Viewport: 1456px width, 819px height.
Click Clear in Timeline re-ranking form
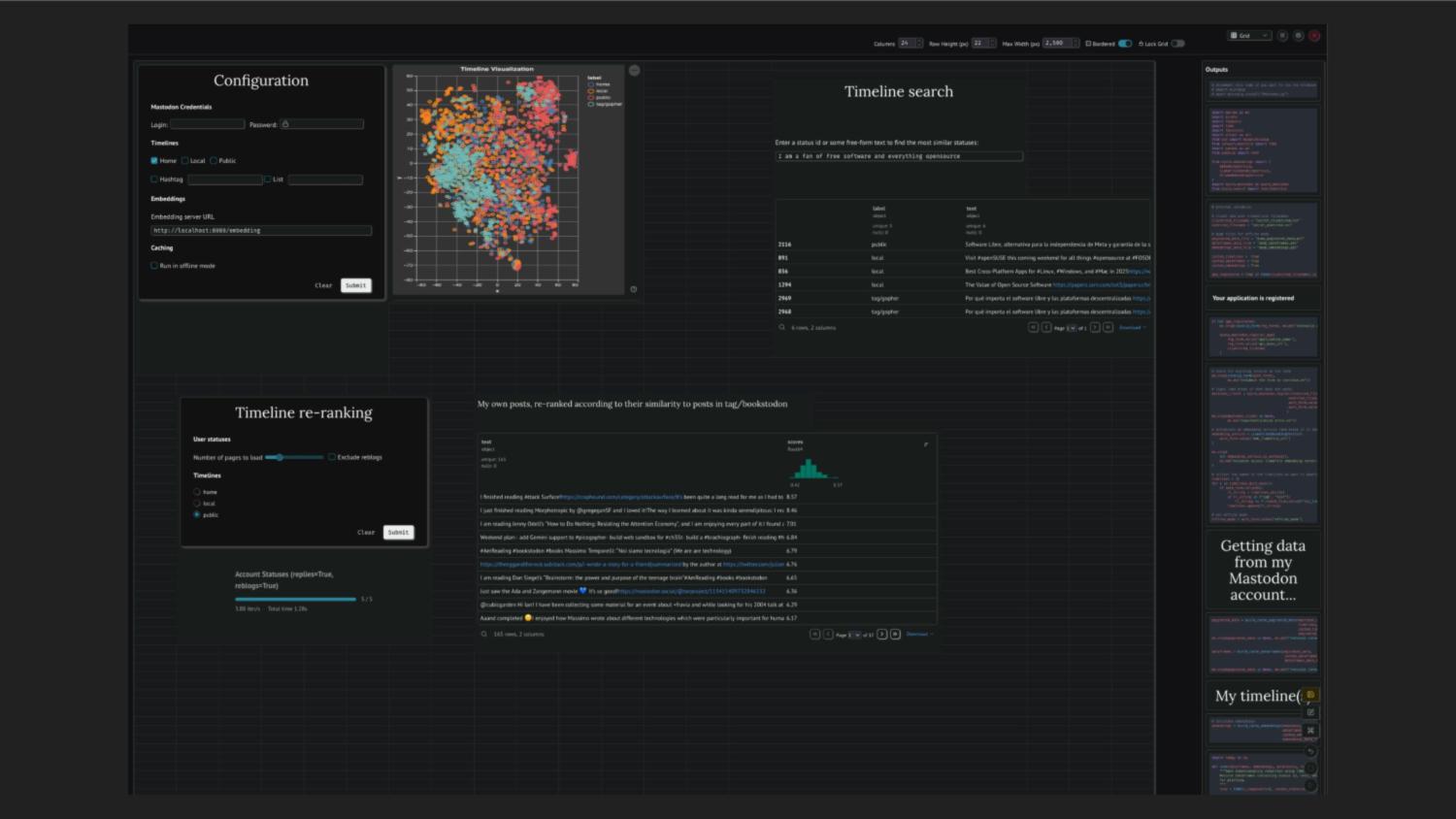[366, 533]
